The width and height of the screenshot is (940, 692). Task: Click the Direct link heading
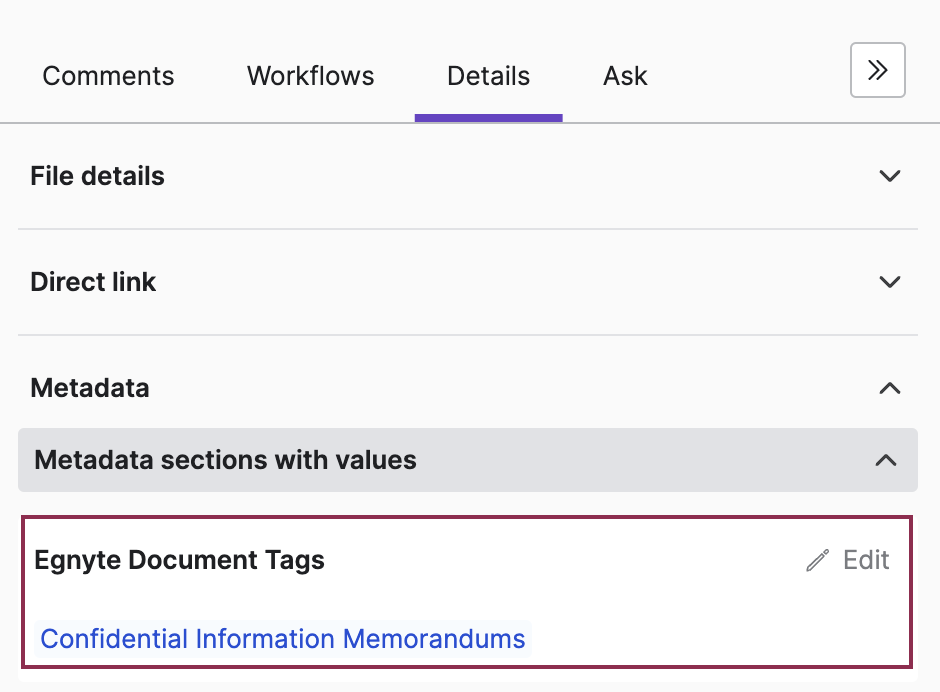click(93, 282)
